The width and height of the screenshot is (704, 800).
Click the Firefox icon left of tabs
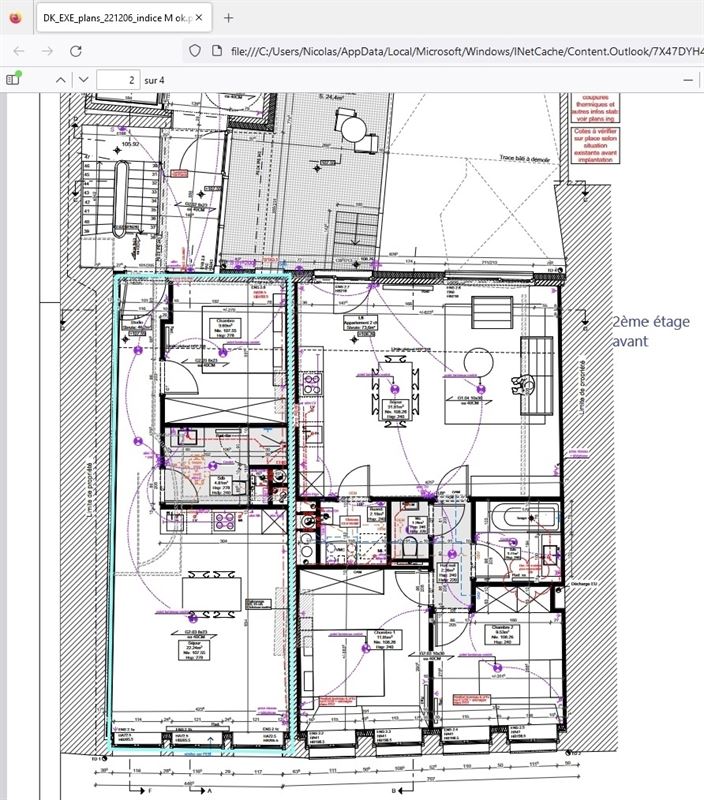pyautogui.click(x=14, y=17)
